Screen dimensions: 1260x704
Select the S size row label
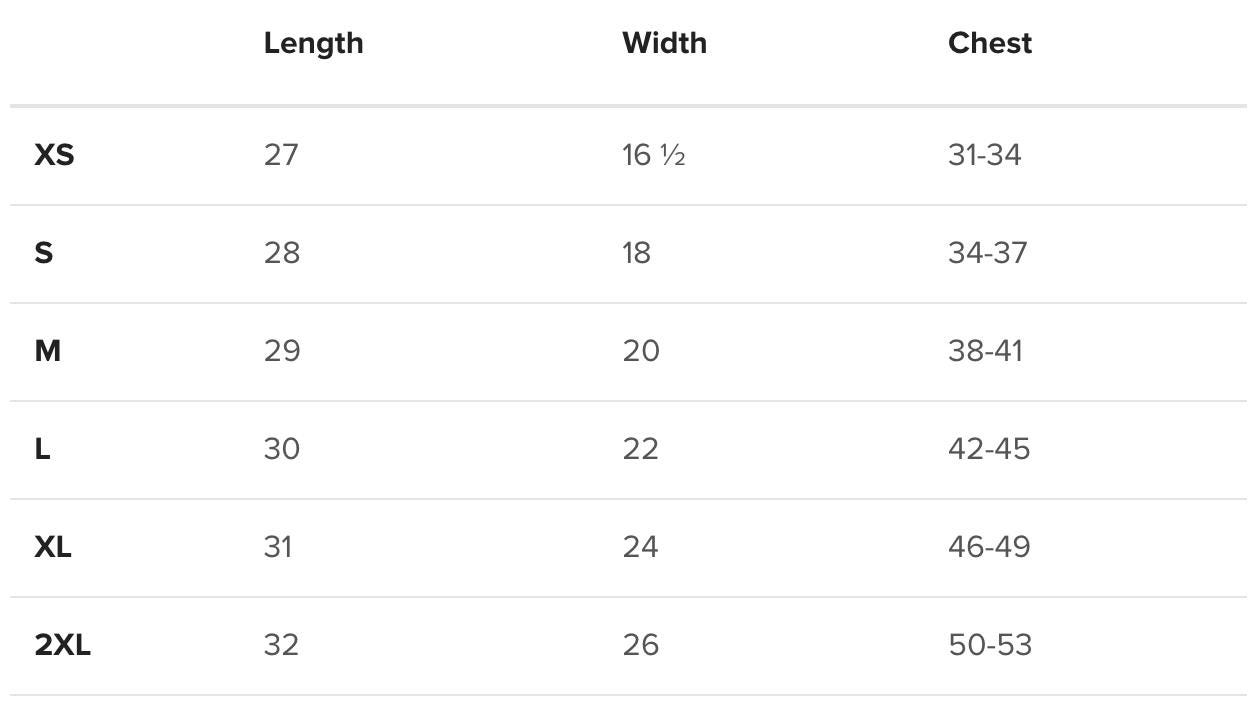(43, 253)
